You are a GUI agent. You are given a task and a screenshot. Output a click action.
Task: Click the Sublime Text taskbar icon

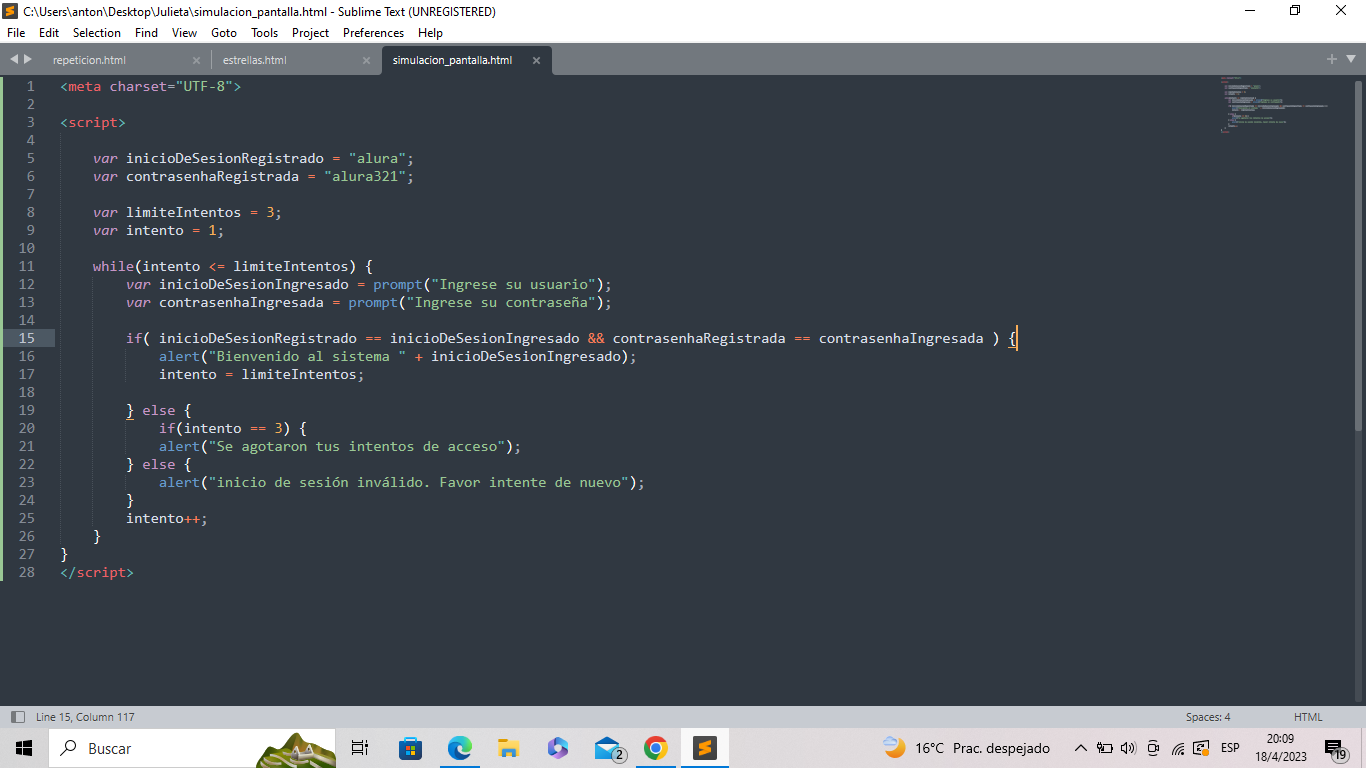click(x=705, y=748)
